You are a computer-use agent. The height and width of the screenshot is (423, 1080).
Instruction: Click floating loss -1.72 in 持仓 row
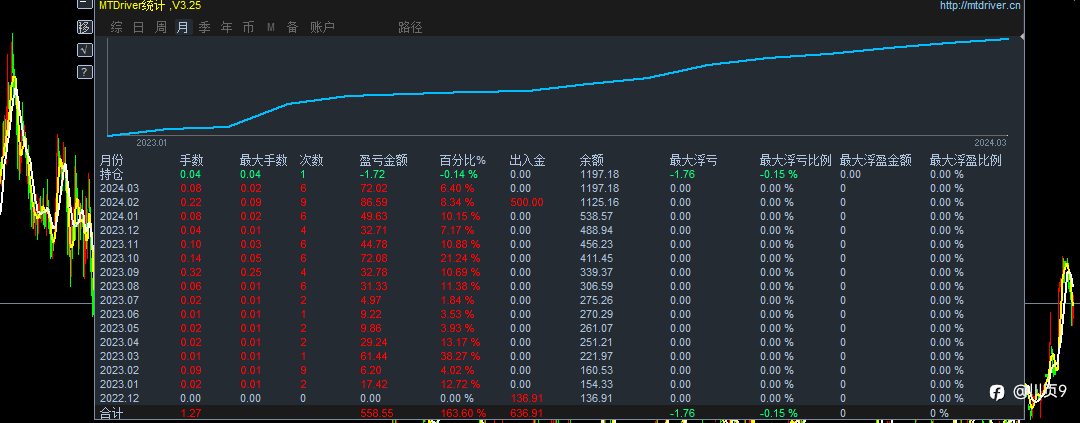[373, 174]
